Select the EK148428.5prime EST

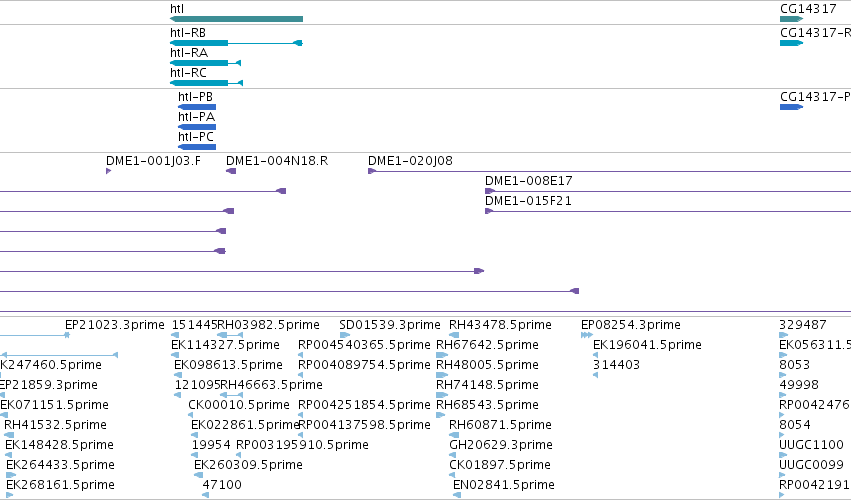coord(9,455)
